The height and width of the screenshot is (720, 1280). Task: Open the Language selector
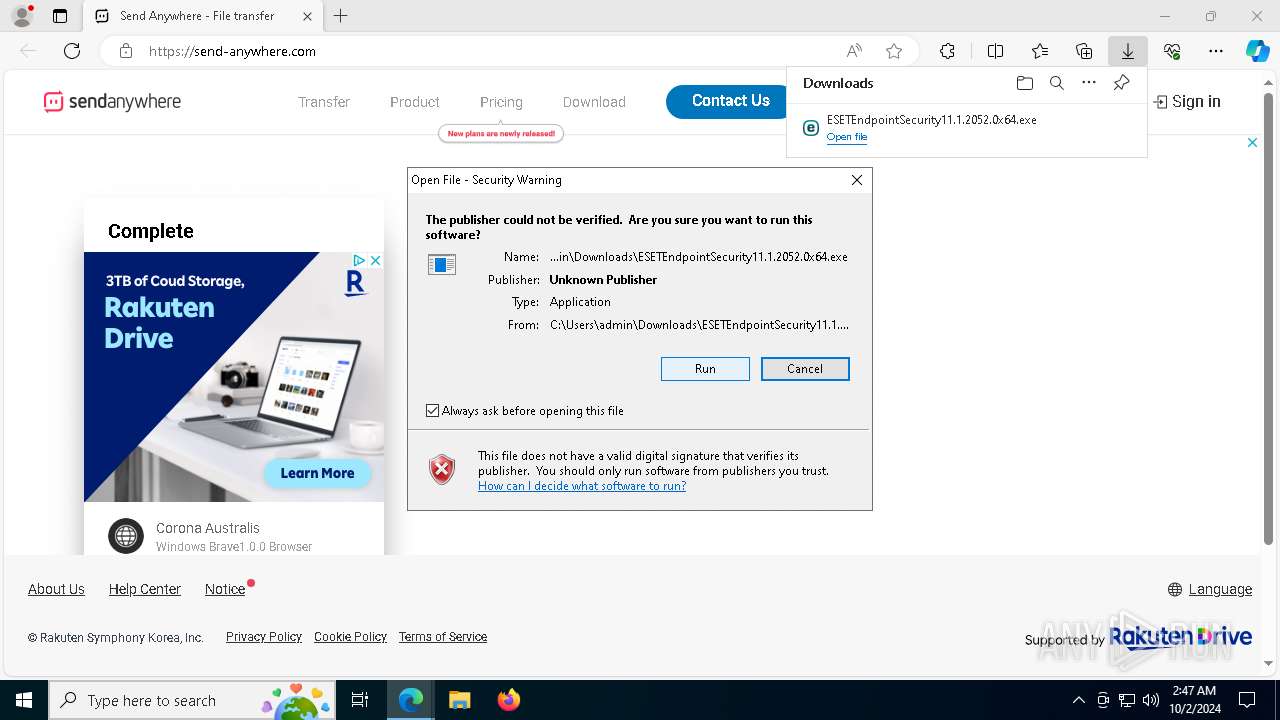[x=1210, y=589]
